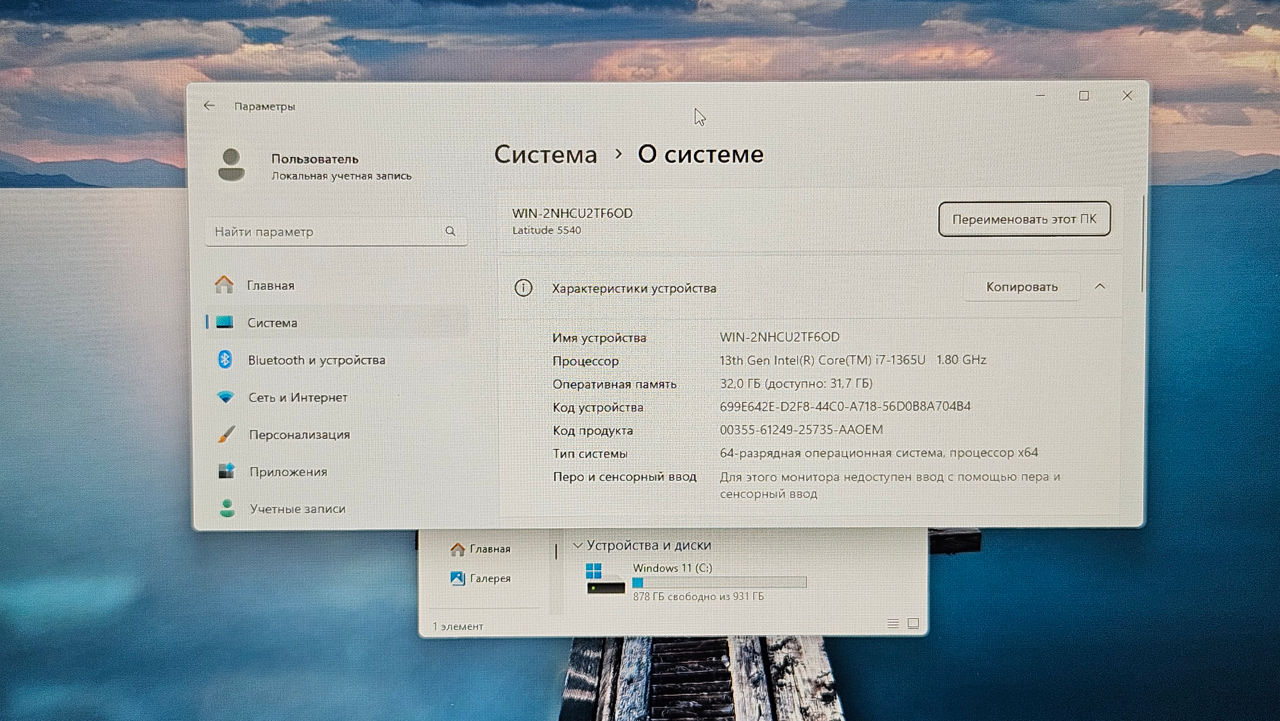Switch Explorer to large thumbnails view
The width and height of the screenshot is (1280, 721).
pos(913,623)
